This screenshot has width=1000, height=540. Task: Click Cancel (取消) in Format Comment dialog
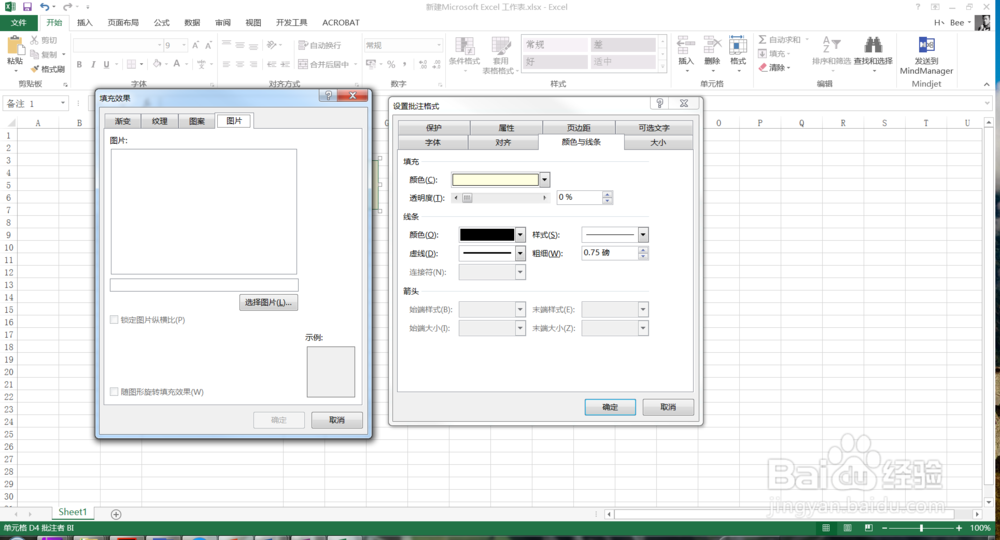[x=668, y=407]
